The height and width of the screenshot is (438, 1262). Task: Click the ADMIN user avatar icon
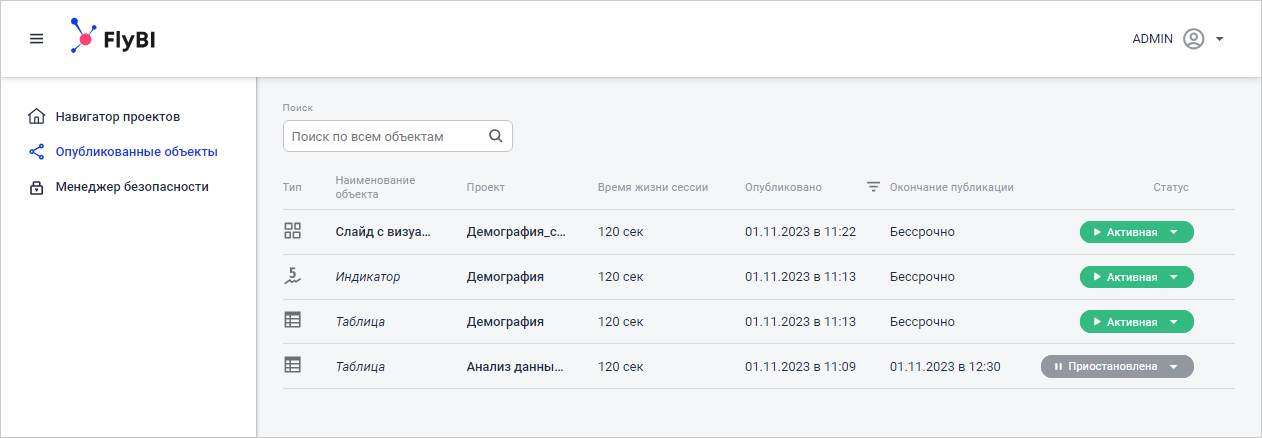1193,39
